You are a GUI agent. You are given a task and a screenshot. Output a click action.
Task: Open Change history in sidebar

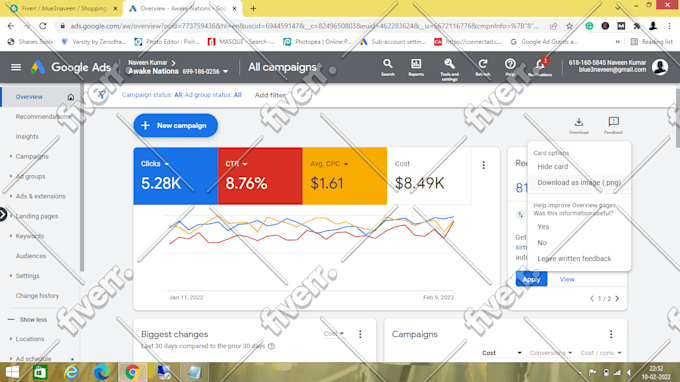click(37, 296)
